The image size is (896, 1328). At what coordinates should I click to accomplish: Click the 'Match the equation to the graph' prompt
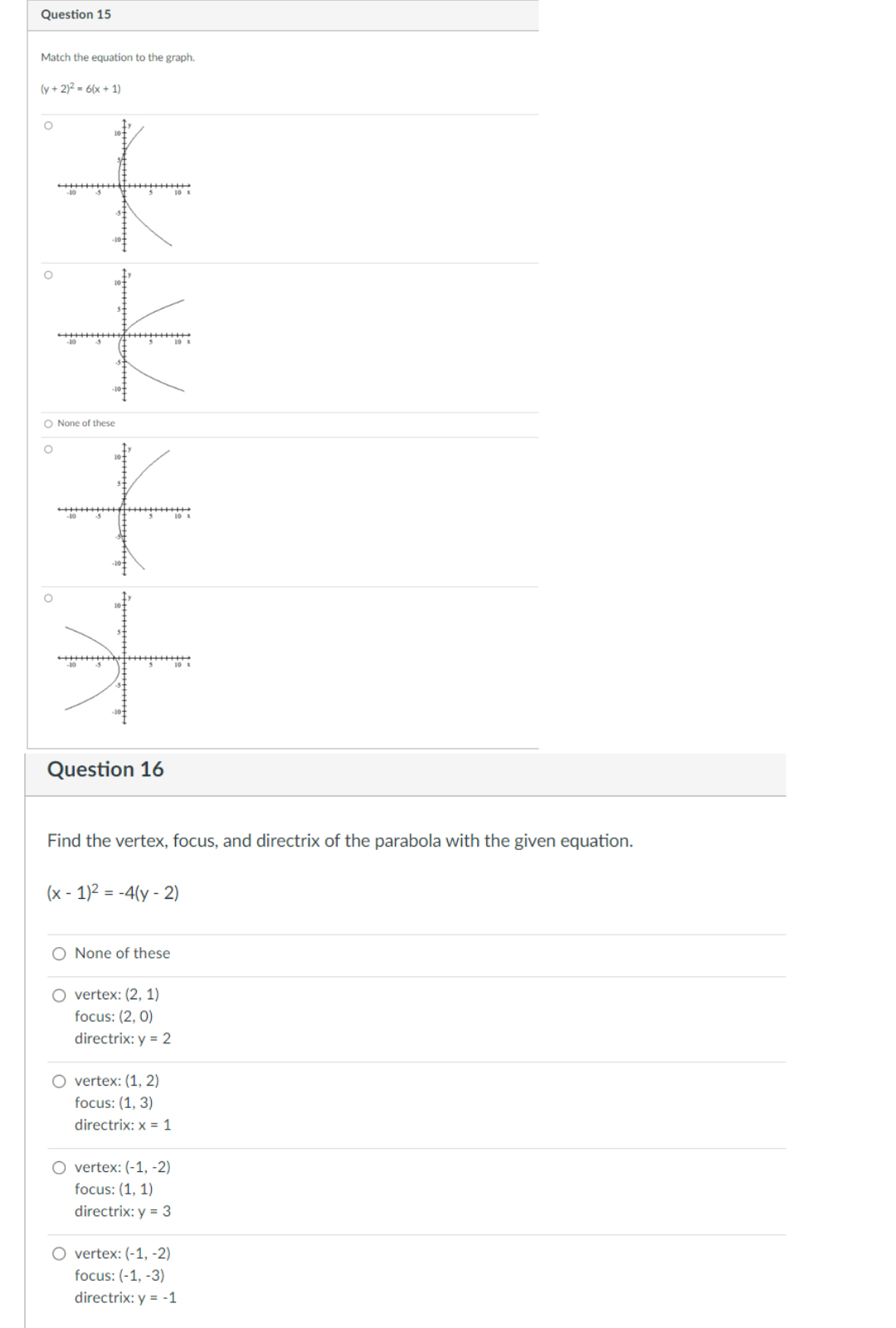point(117,58)
